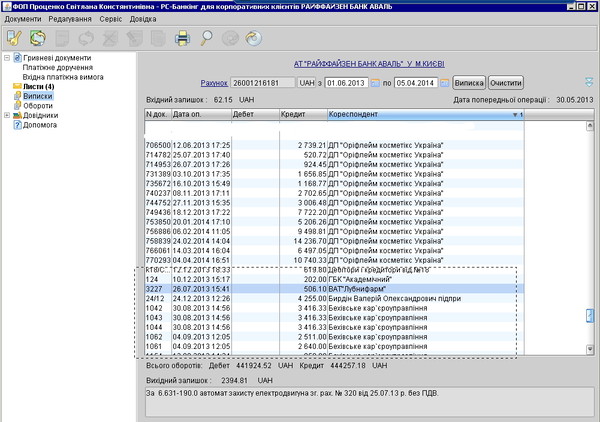Click the start date field 01.06.2013
Viewport: 600px width, 422px height.
346,83
